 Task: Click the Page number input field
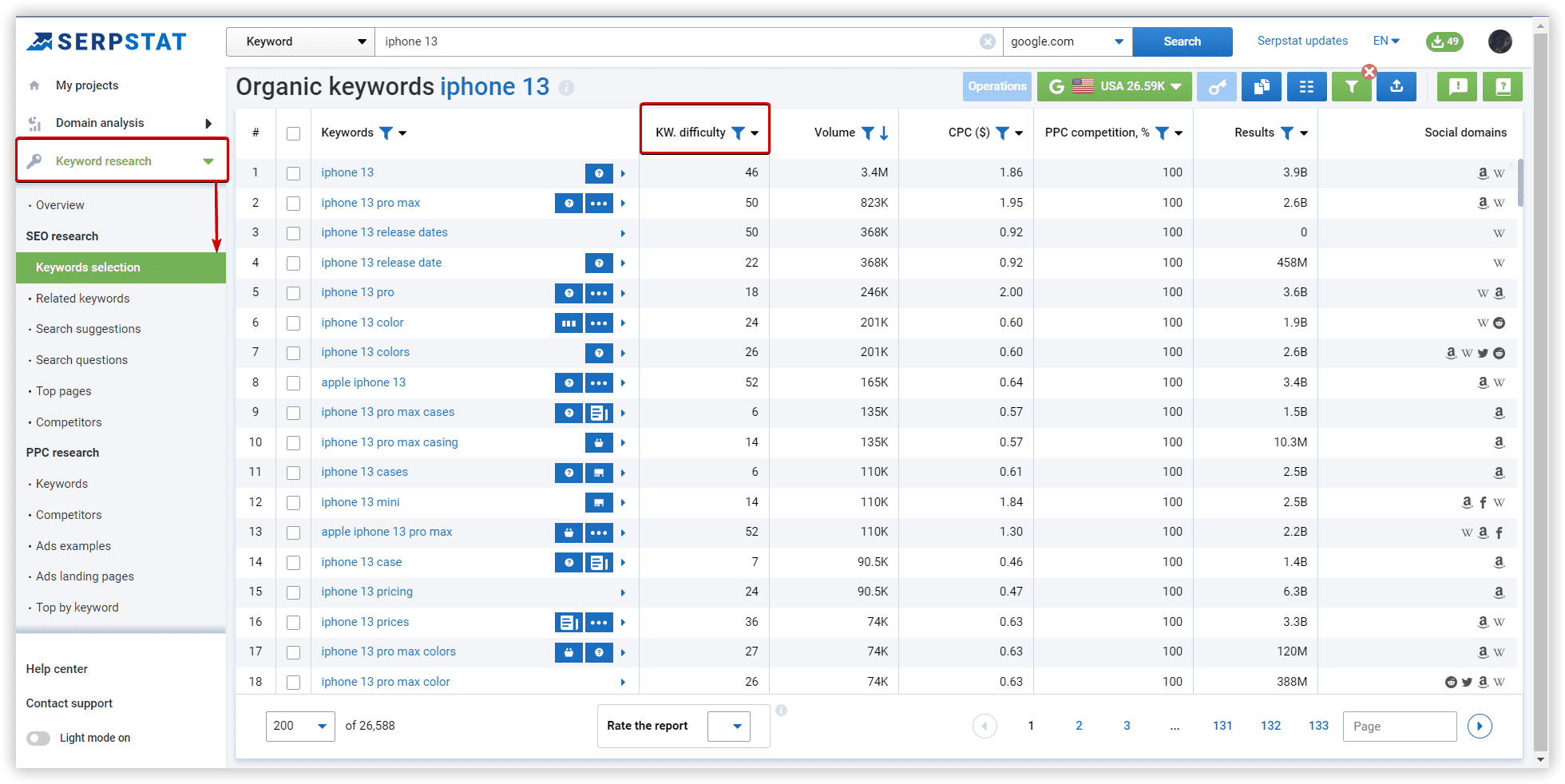[x=1400, y=727]
